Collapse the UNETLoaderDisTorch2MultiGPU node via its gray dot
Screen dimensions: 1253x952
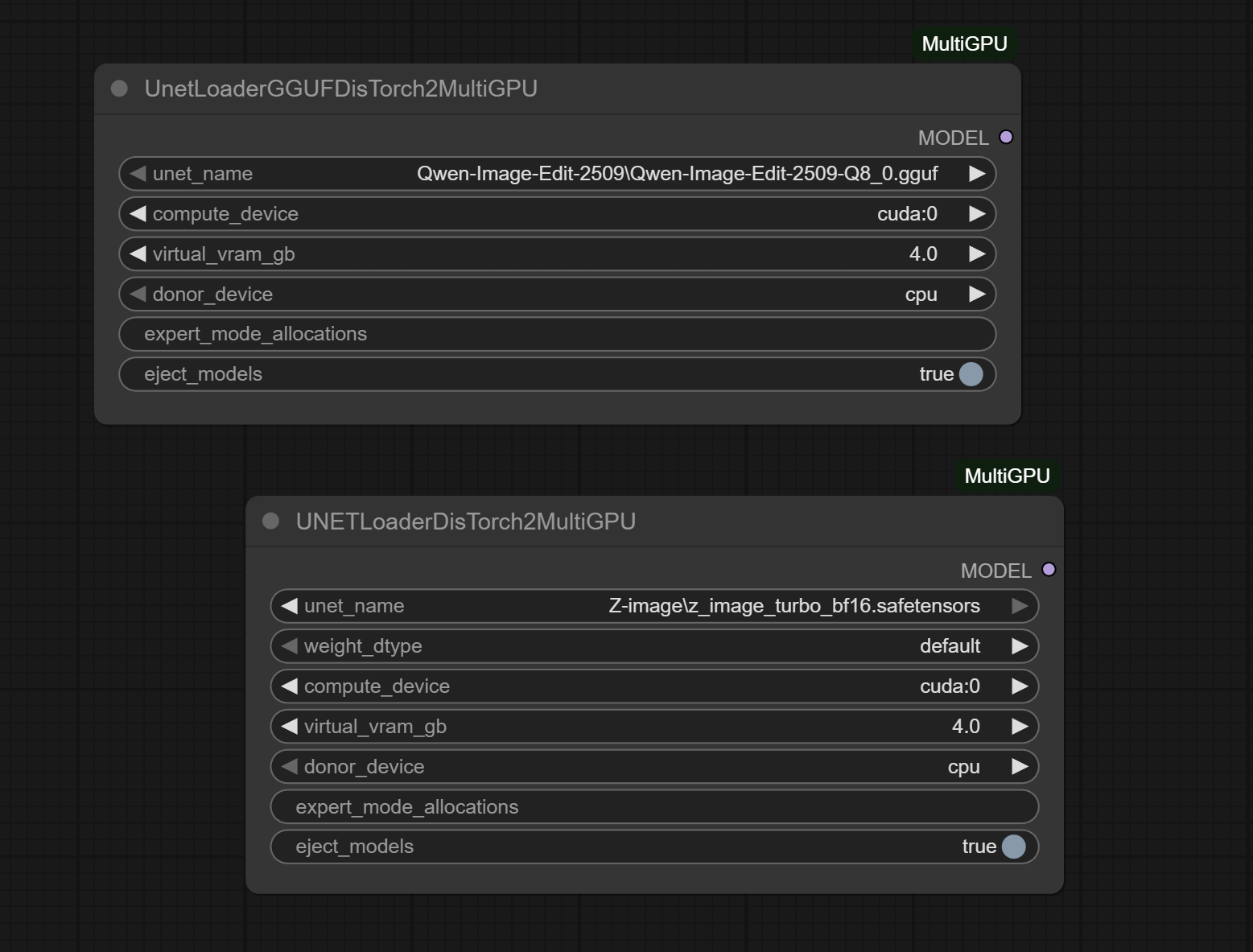coord(270,521)
